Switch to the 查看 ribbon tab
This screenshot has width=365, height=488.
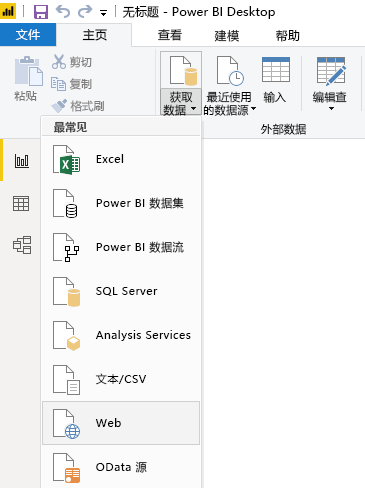click(x=170, y=35)
